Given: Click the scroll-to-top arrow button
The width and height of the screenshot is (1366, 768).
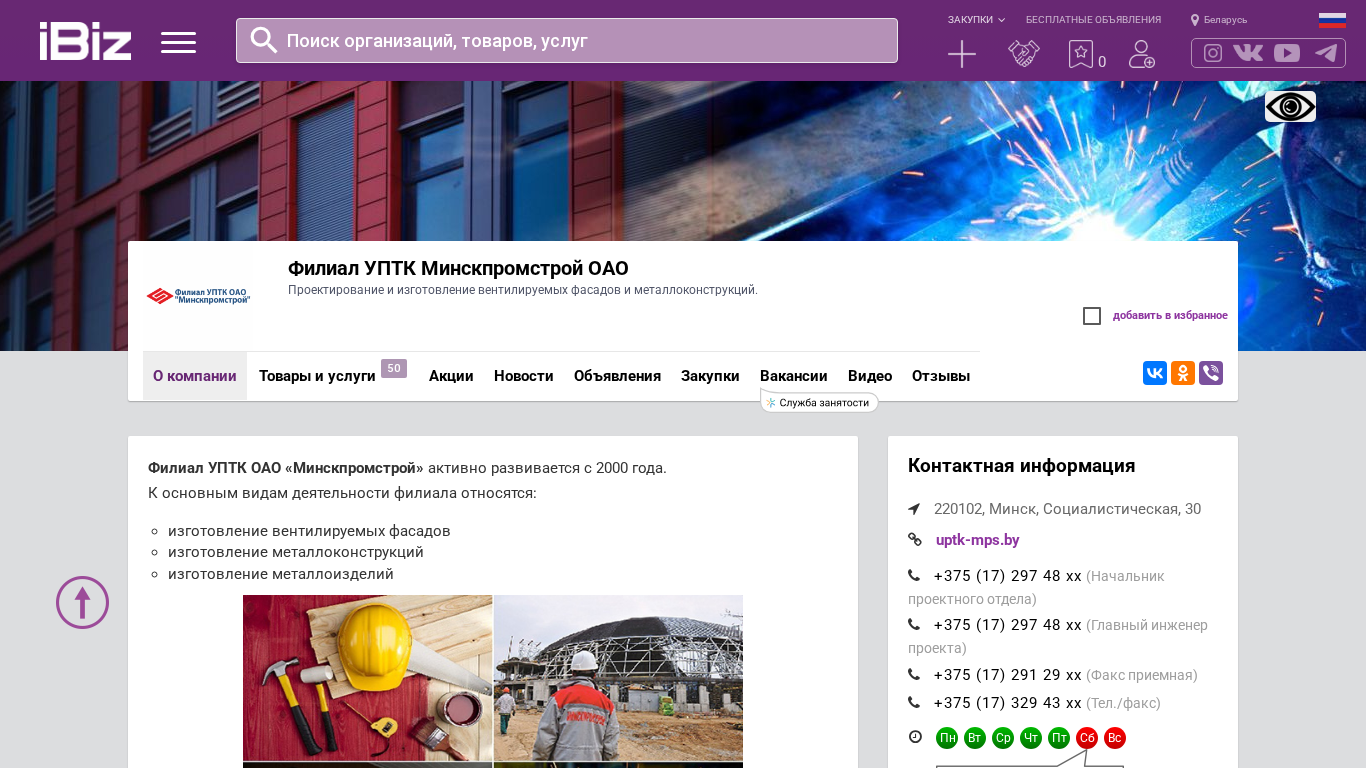Looking at the screenshot, I should [82, 602].
